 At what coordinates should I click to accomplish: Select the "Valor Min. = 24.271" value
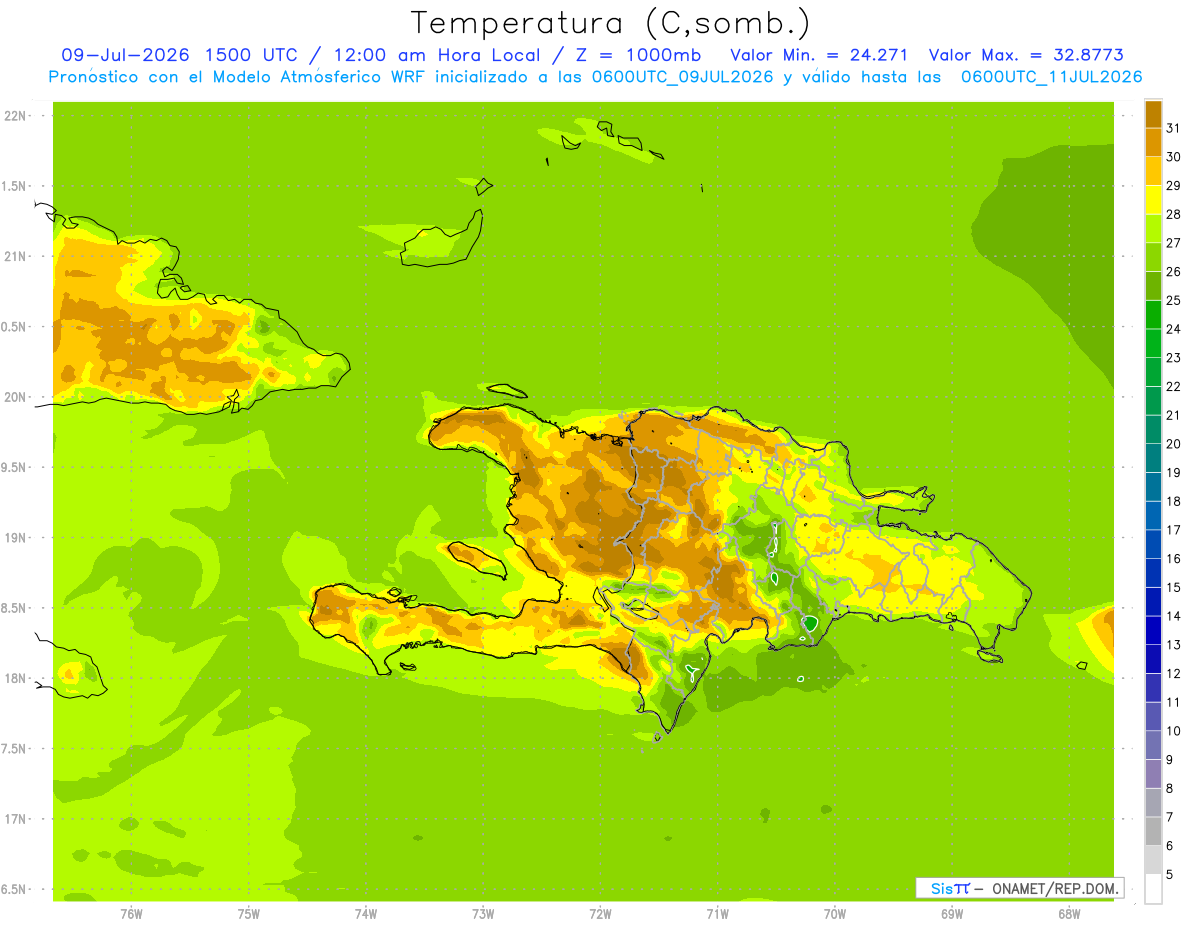coord(819,55)
